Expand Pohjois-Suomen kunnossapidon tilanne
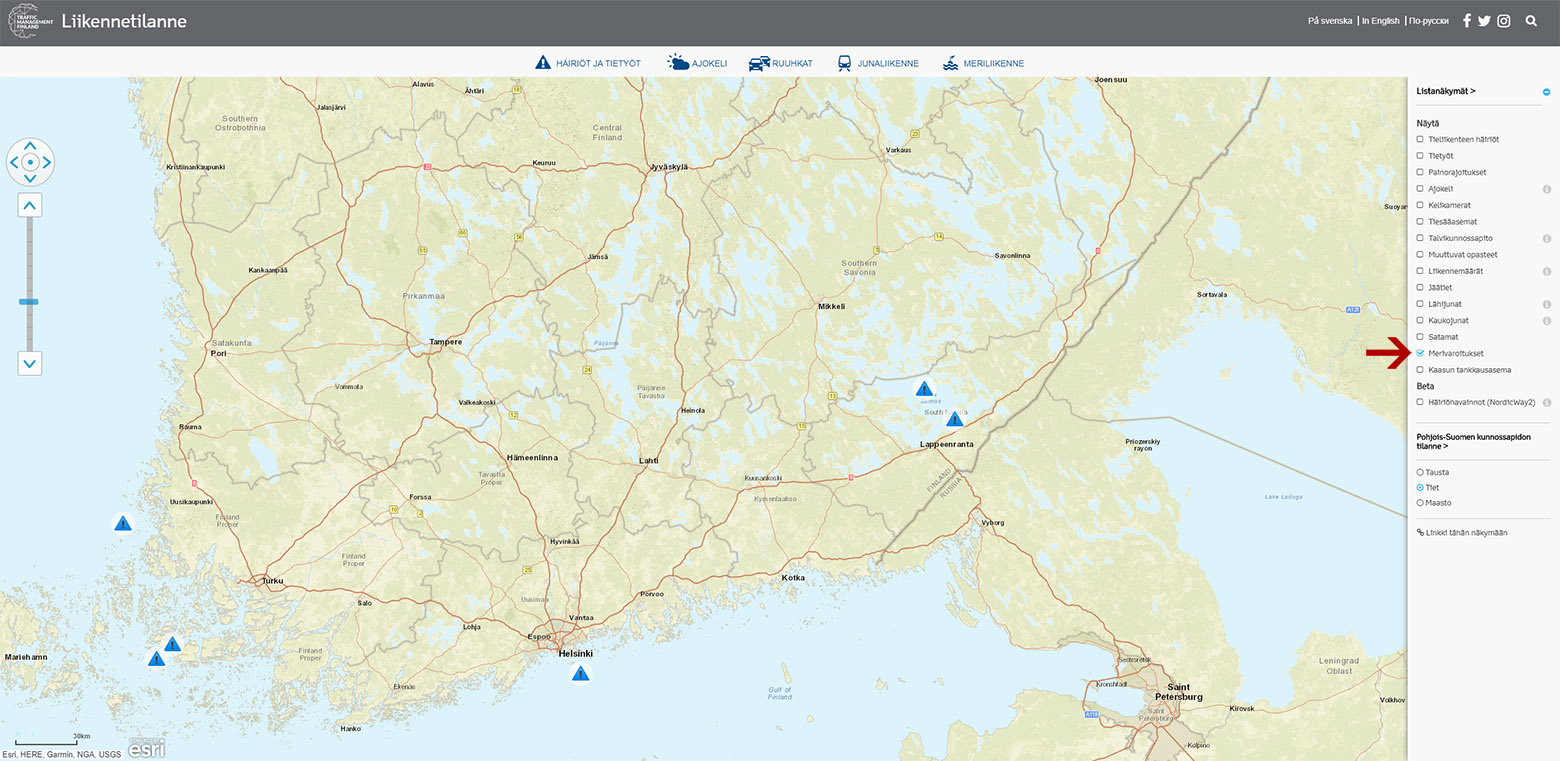Screen dimensions: 1560x761 [x=1473, y=441]
